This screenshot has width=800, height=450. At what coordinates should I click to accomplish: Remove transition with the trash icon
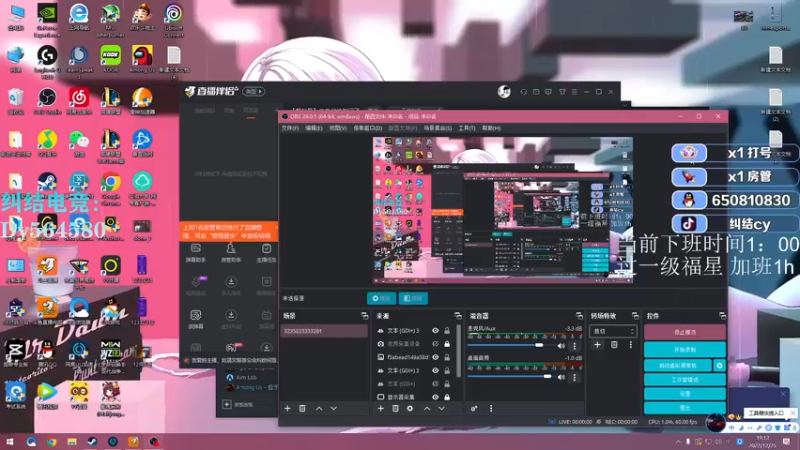point(614,345)
